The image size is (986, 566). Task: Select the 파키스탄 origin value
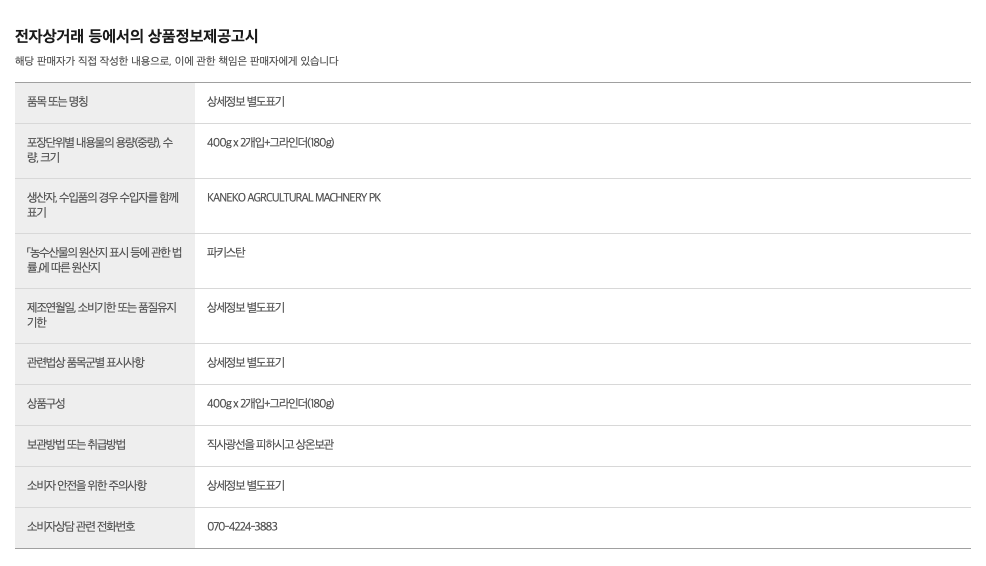click(x=226, y=253)
